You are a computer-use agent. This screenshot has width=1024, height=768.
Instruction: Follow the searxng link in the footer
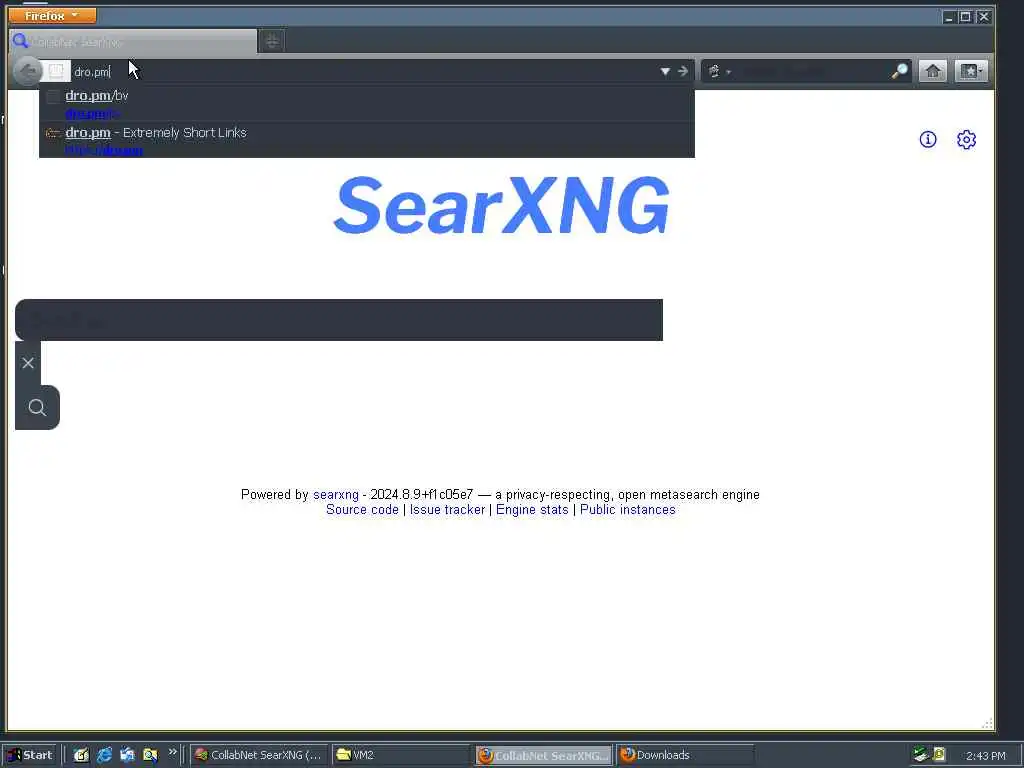(x=336, y=494)
